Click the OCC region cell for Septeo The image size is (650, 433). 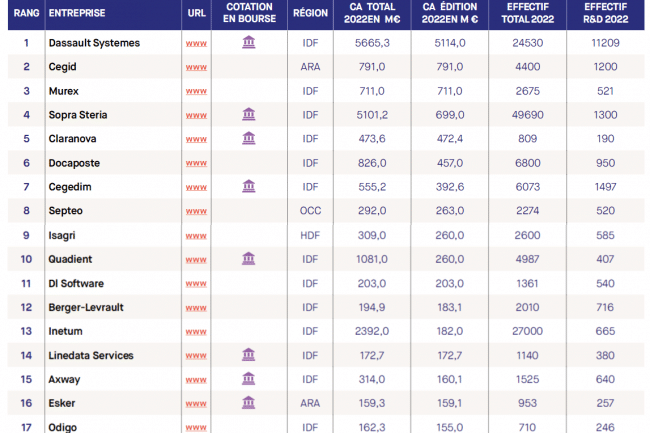(310, 211)
